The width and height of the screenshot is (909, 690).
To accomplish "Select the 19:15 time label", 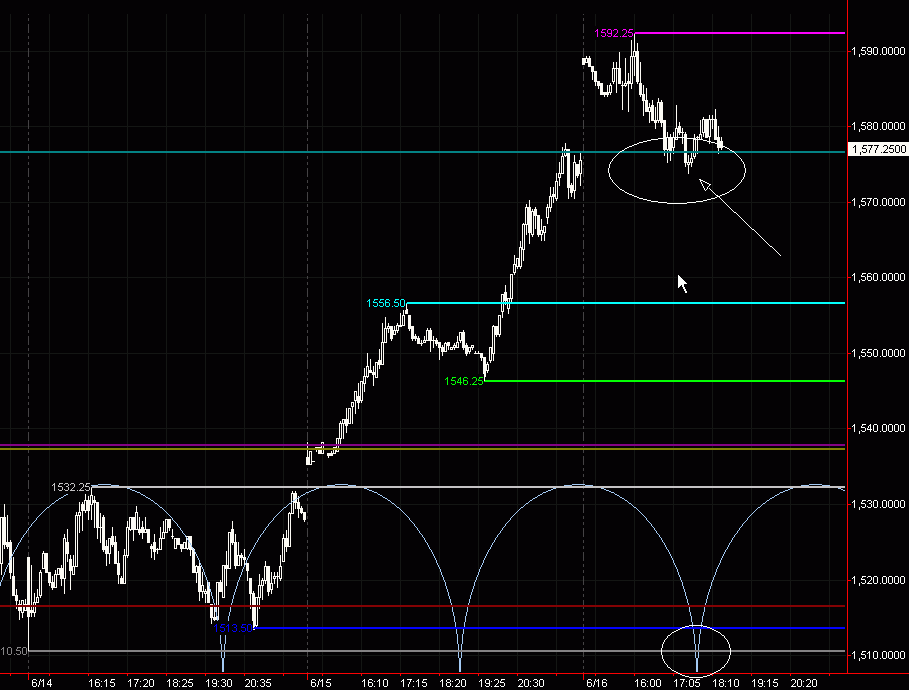I will (x=765, y=682).
